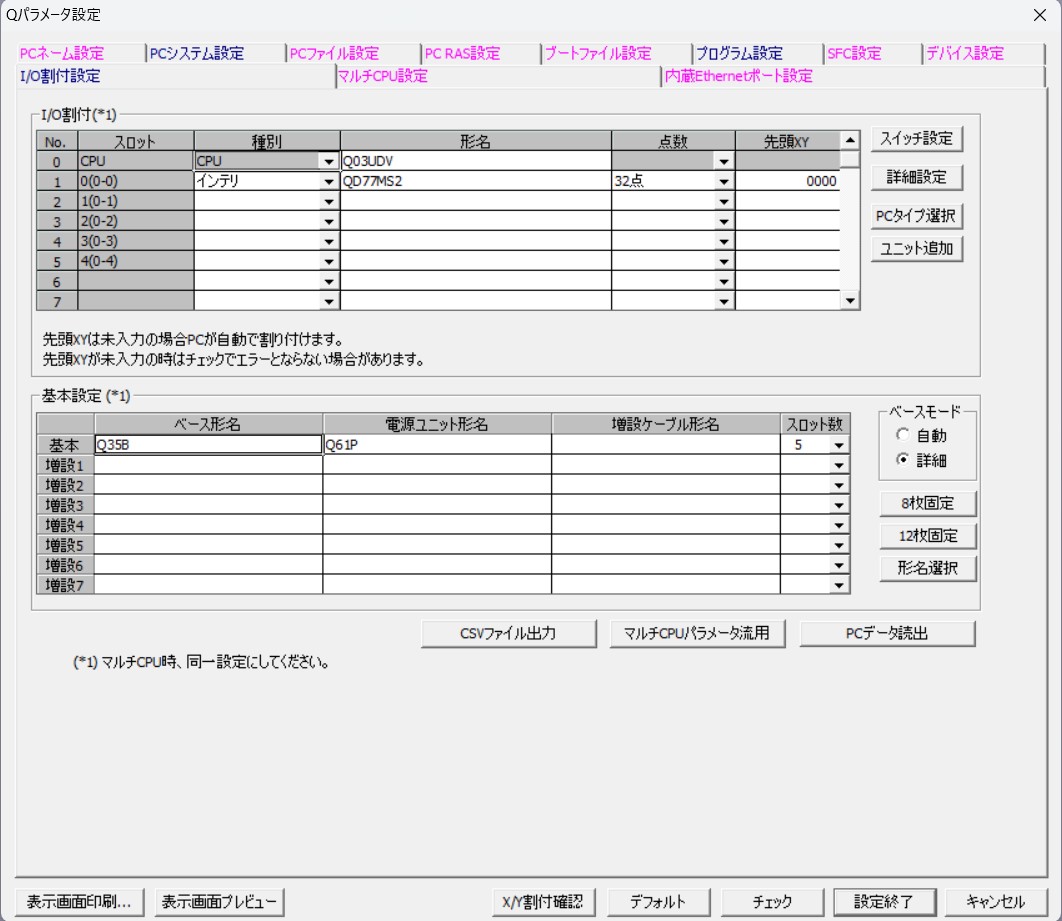Open スロット数 dropdown in 基本 row

[x=839, y=445]
